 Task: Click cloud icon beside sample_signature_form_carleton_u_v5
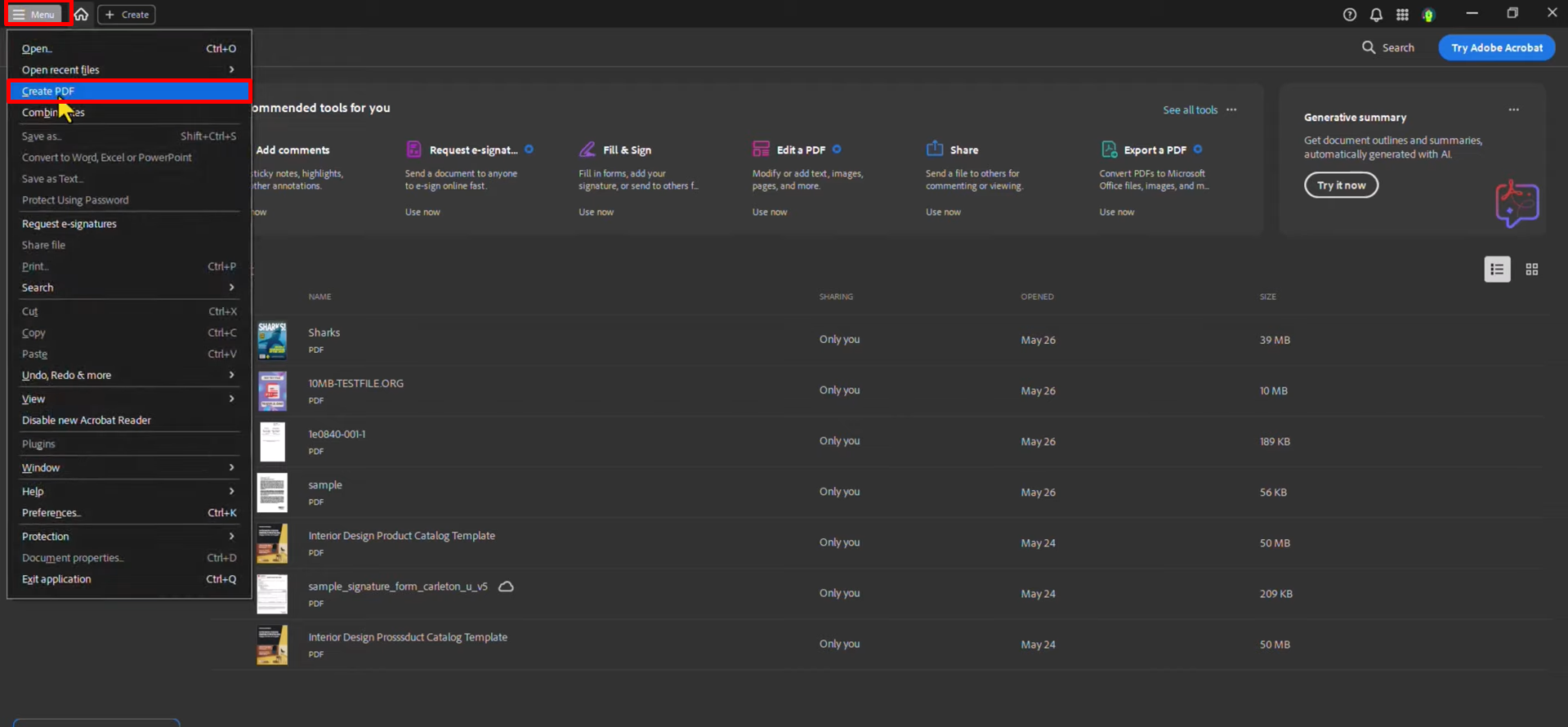[506, 587]
